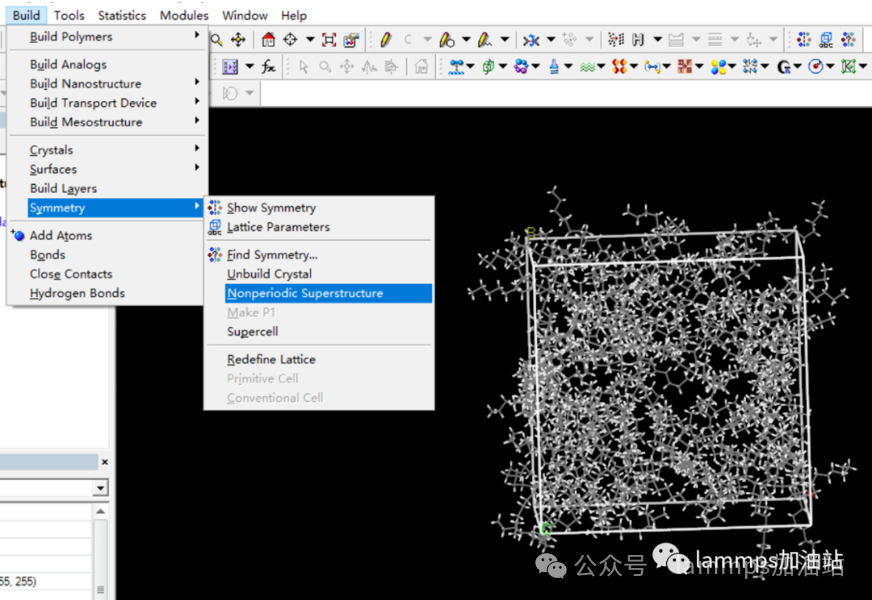
Task: Click the Clean structure icon
Action: click(531, 39)
